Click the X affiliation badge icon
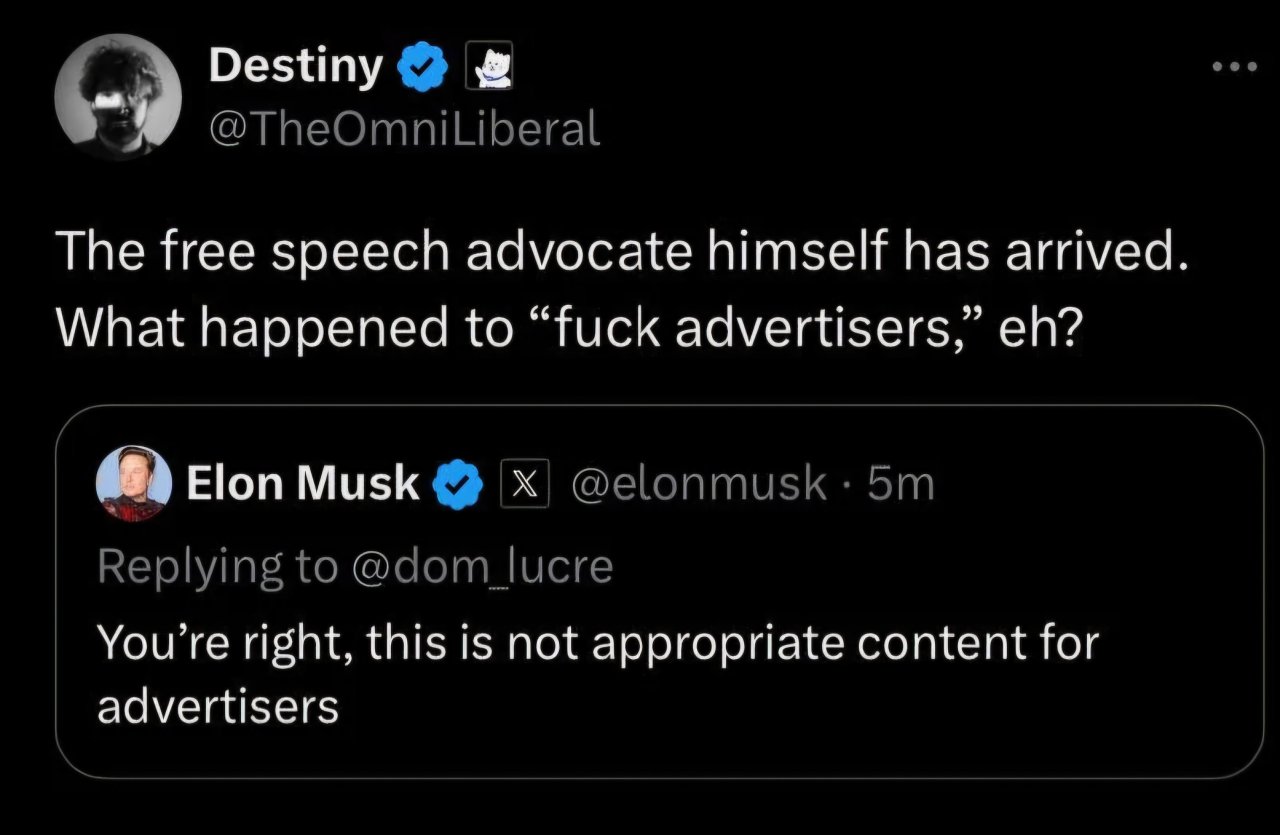 click(524, 485)
